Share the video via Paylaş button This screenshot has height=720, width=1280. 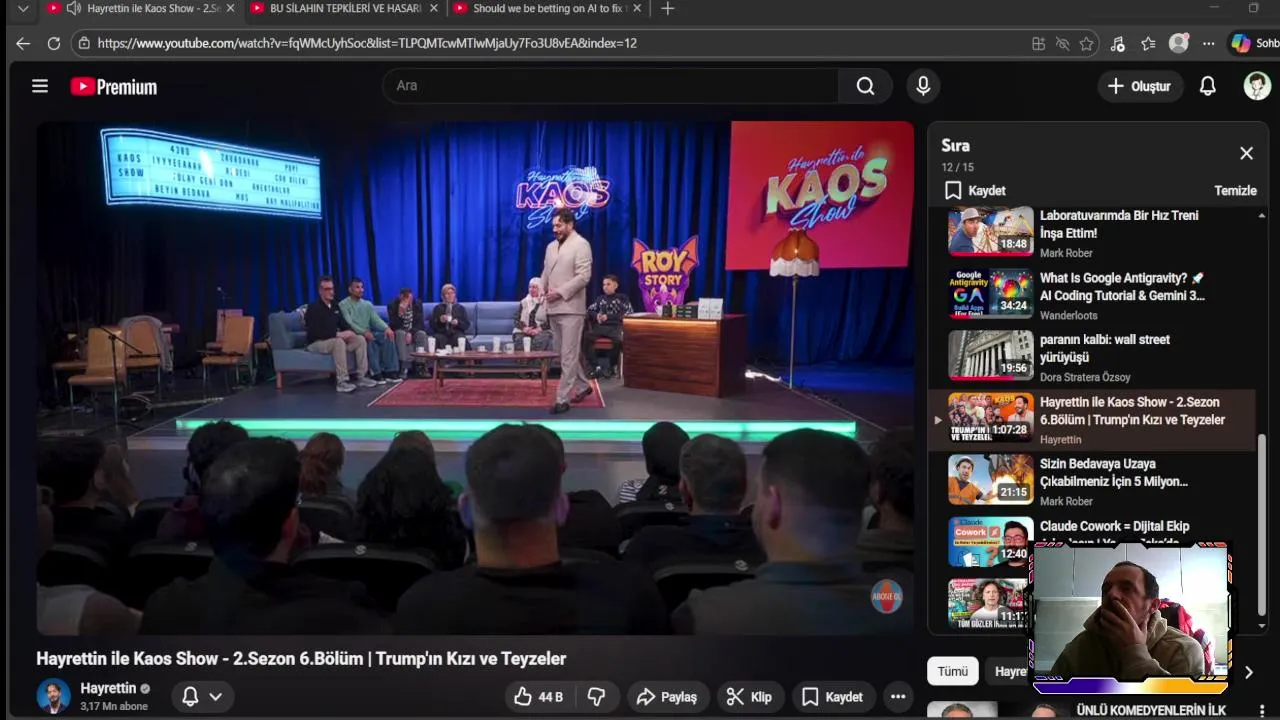point(667,697)
